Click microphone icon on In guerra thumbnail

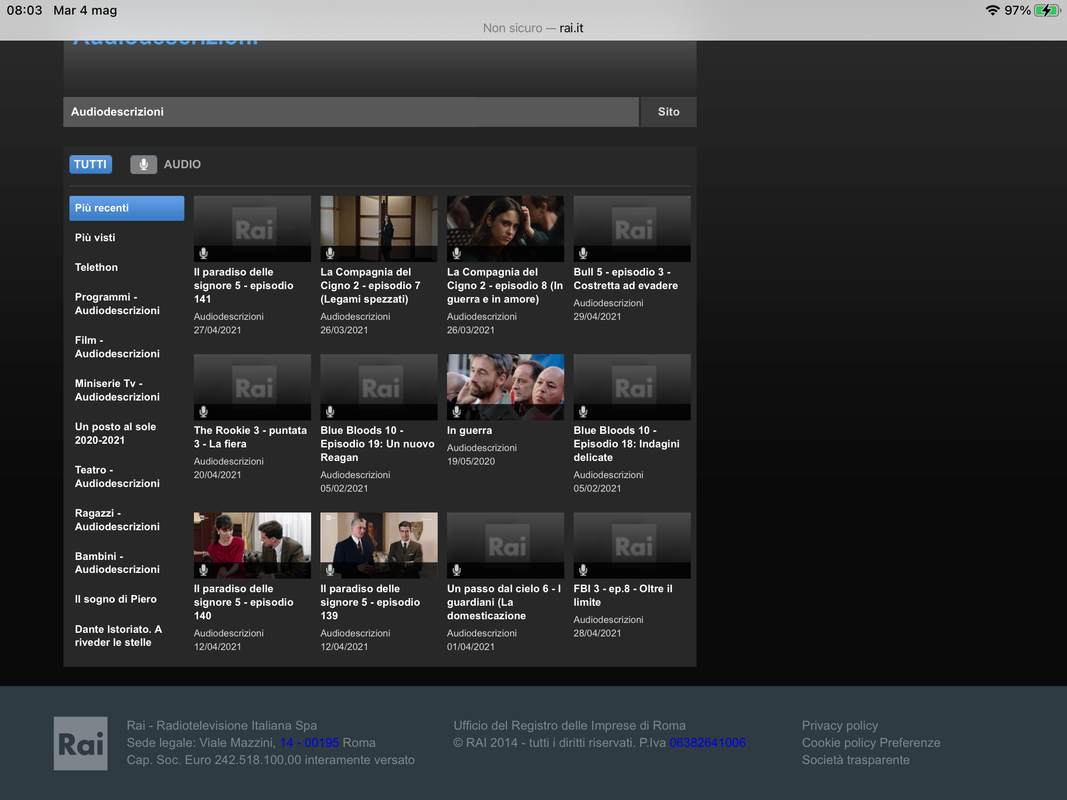(457, 412)
